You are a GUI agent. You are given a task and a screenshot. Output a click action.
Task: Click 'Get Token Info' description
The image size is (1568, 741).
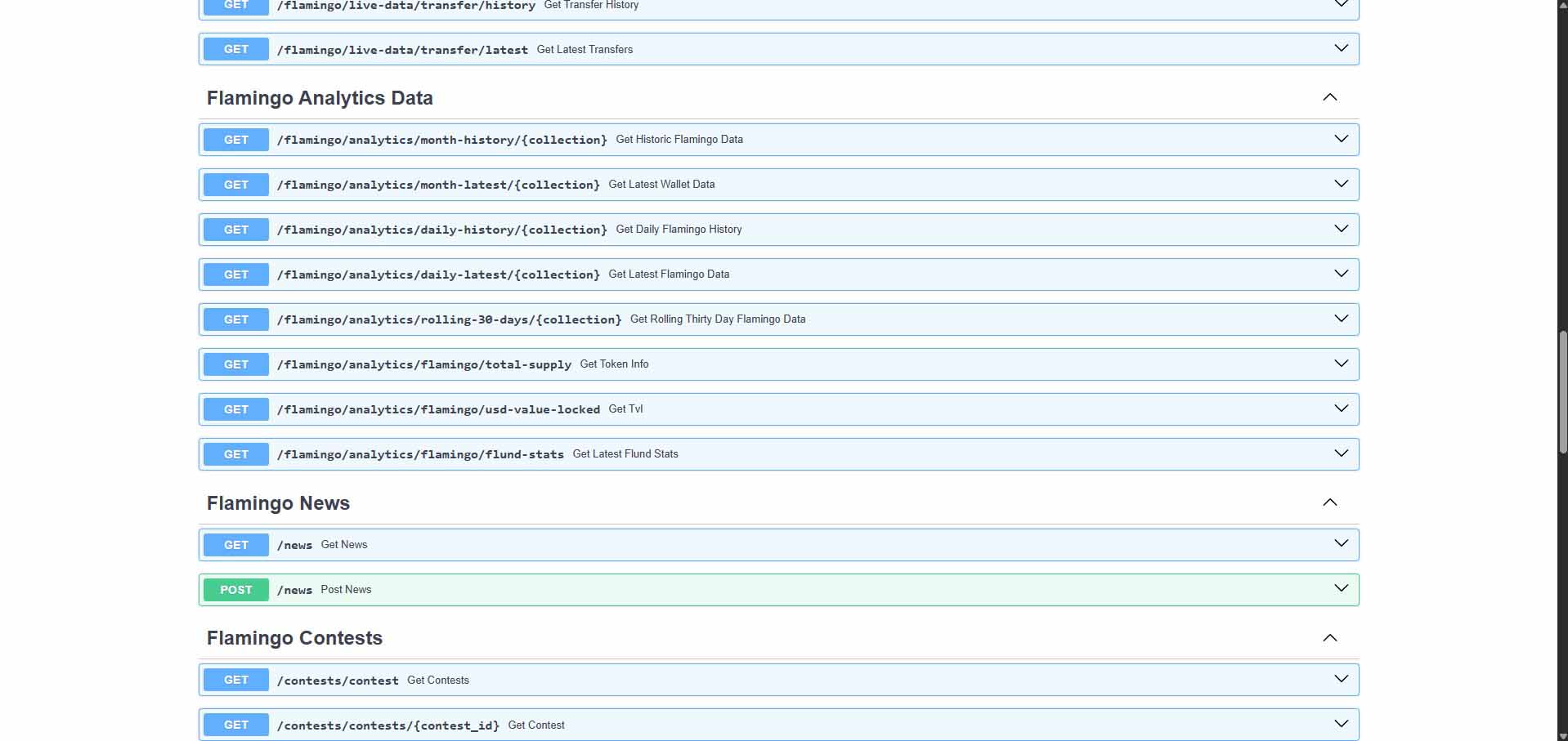pyautogui.click(x=614, y=364)
